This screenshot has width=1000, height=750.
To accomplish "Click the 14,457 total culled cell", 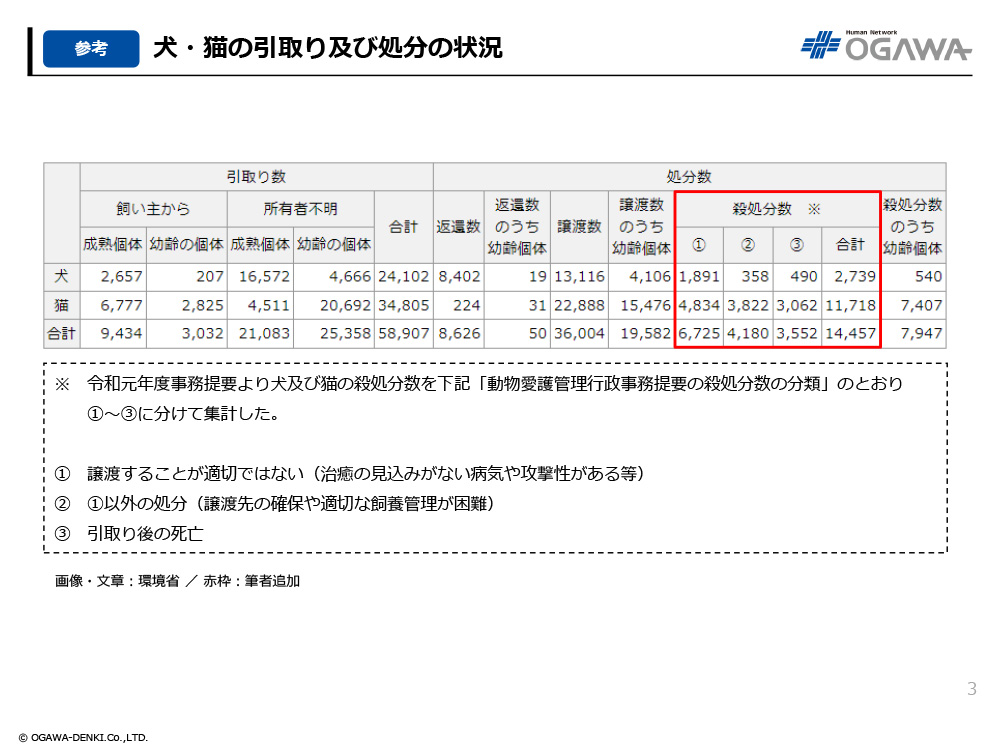I will point(850,333).
